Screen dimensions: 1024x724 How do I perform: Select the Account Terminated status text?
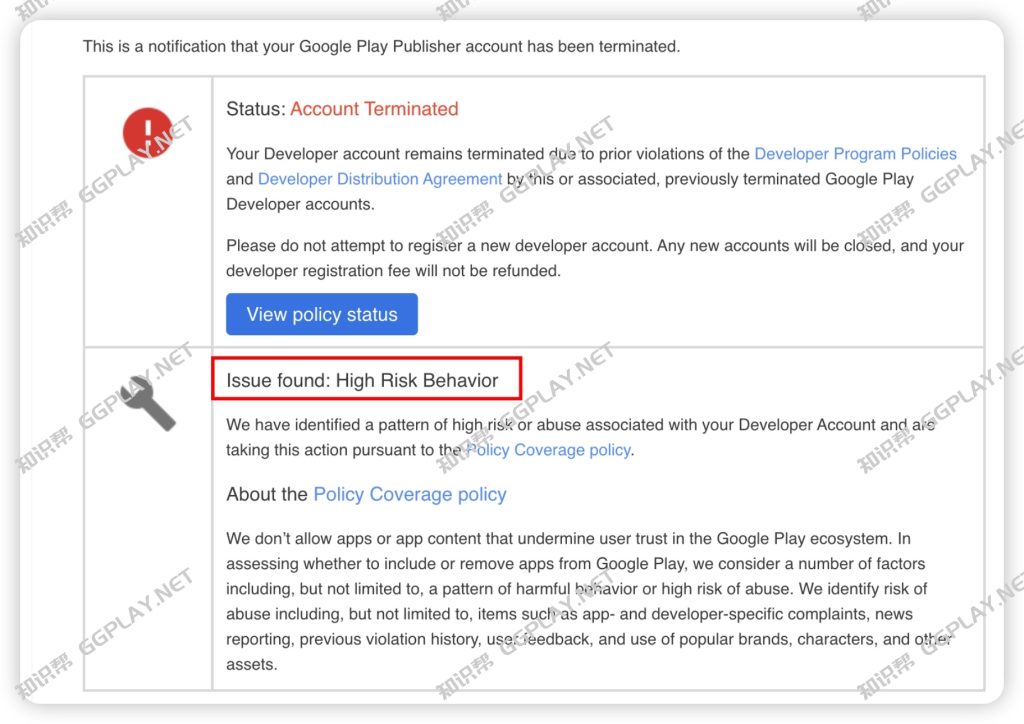coord(374,109)
